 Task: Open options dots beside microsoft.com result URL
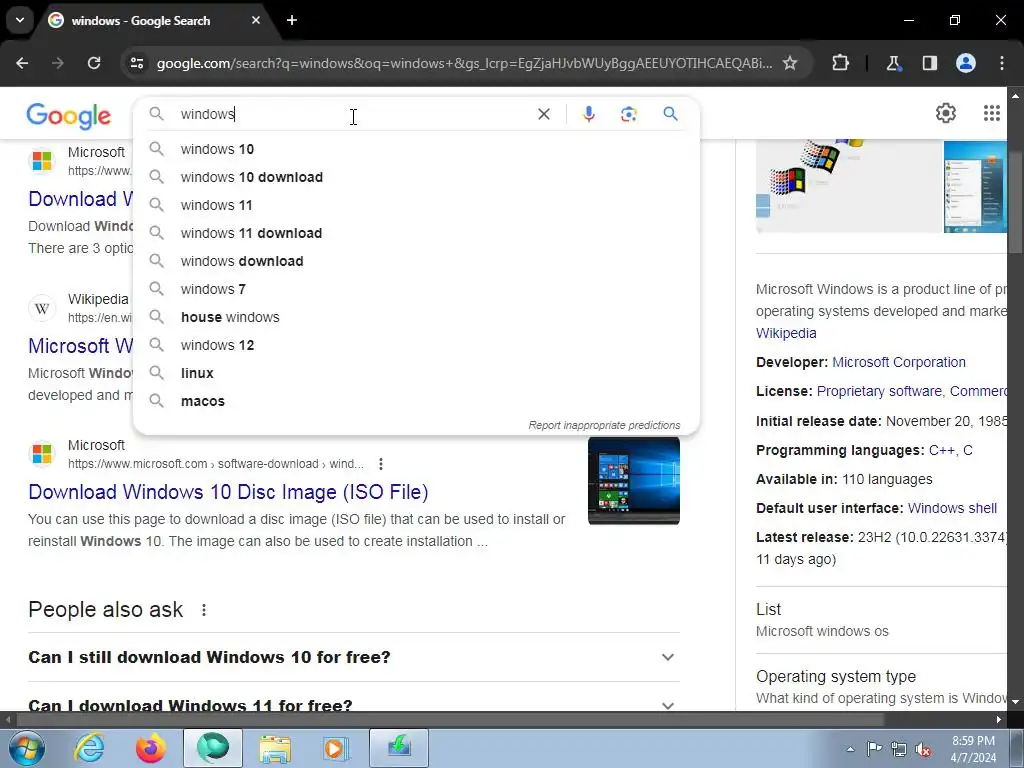pos(381,464)
